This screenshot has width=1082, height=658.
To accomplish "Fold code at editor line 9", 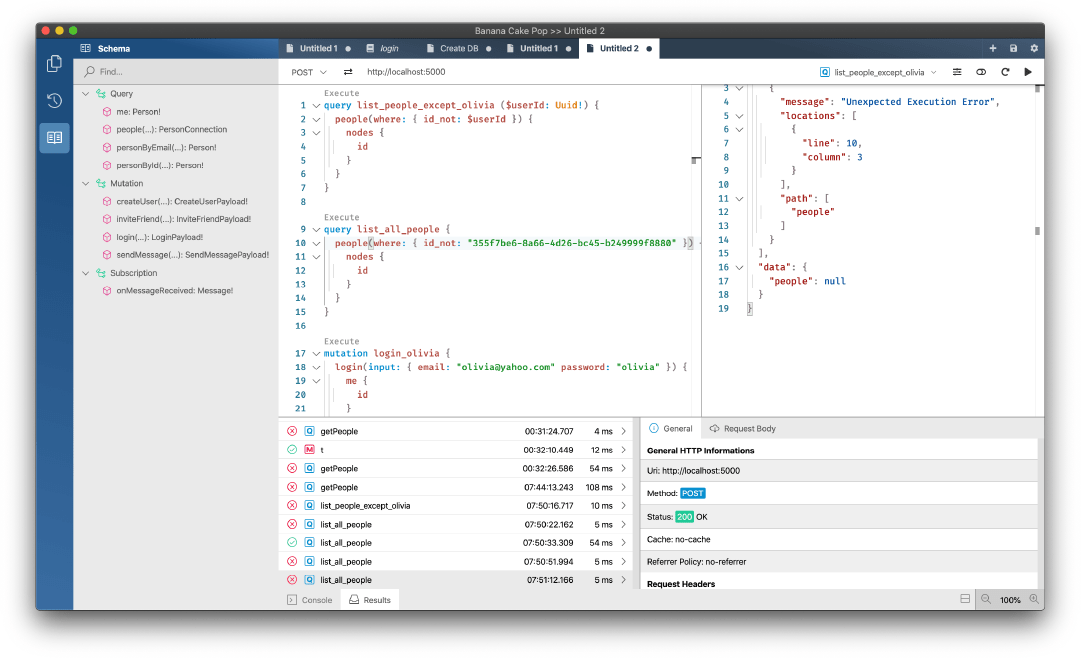I will [x=316, y=230].
